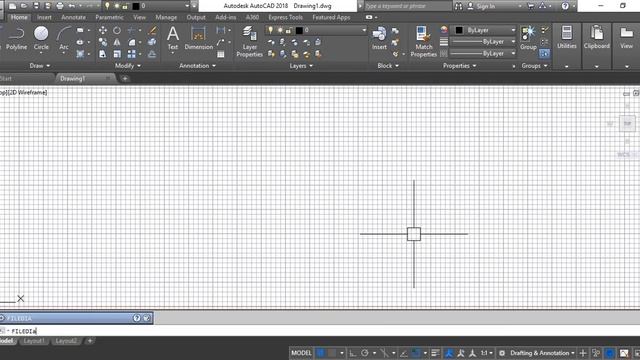
Task: Click the Group tool
Action: tap(528, 38)
